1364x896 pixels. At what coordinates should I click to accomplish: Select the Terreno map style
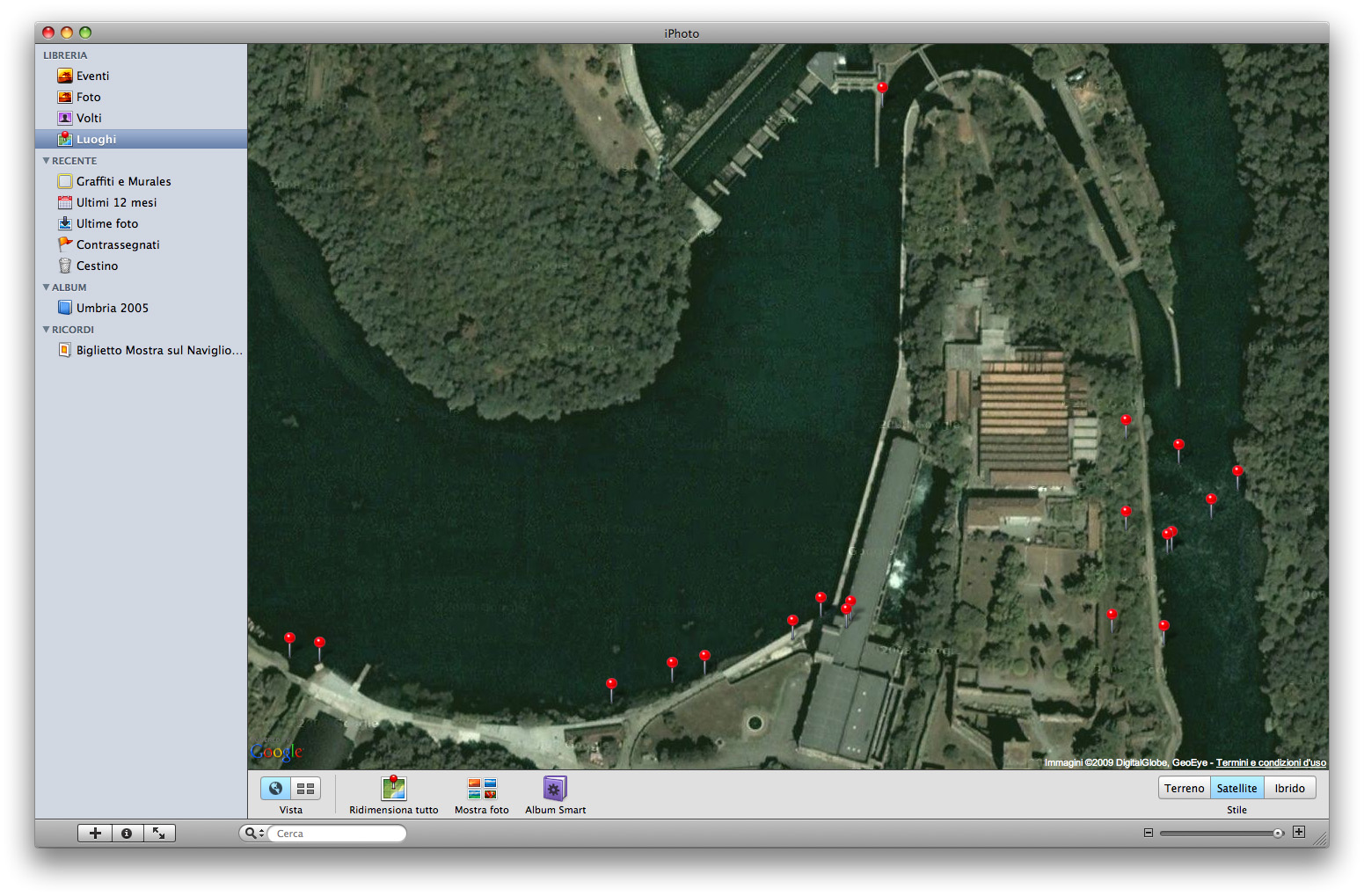point(1185,788)
